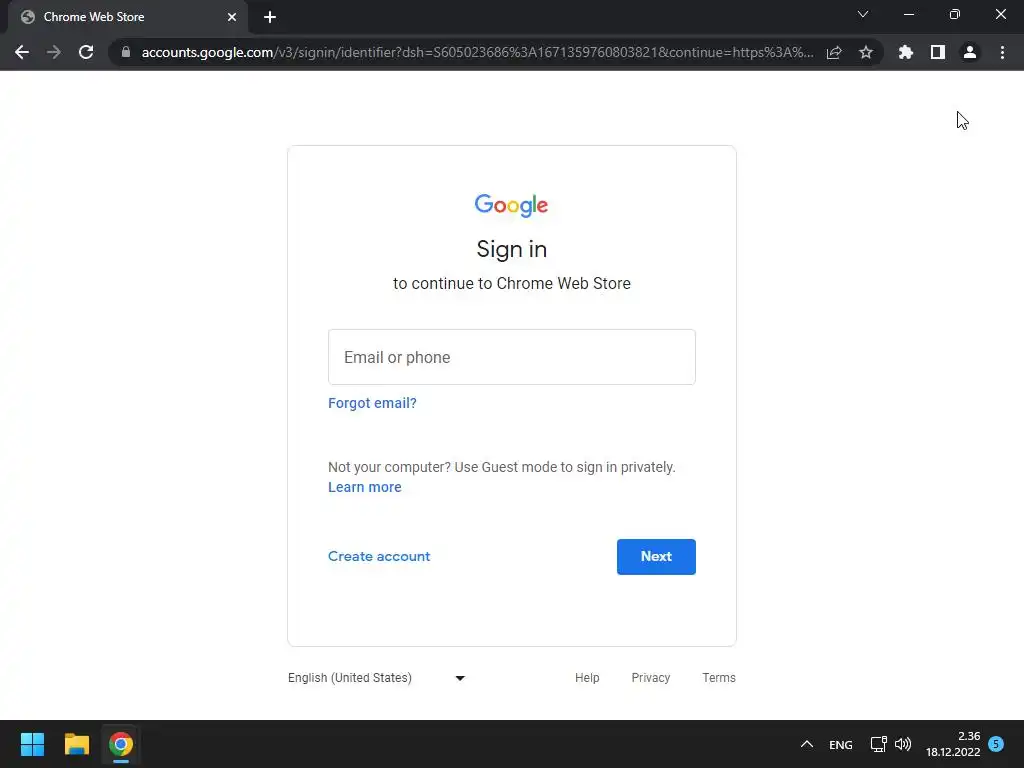The height and width of the screenshot is (768, 1024).
Task: Click the address bar URL
Action: [x=477, y=52]
